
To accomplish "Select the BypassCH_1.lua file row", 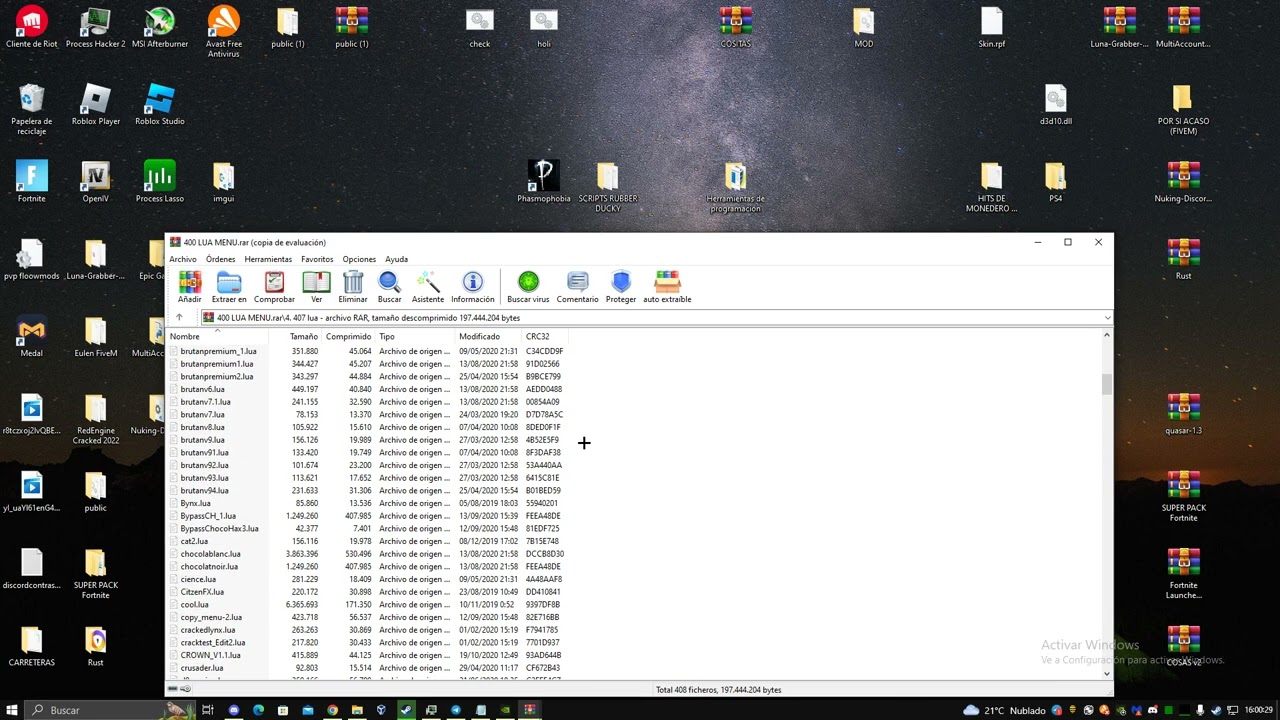I will [x=368, y=516].
